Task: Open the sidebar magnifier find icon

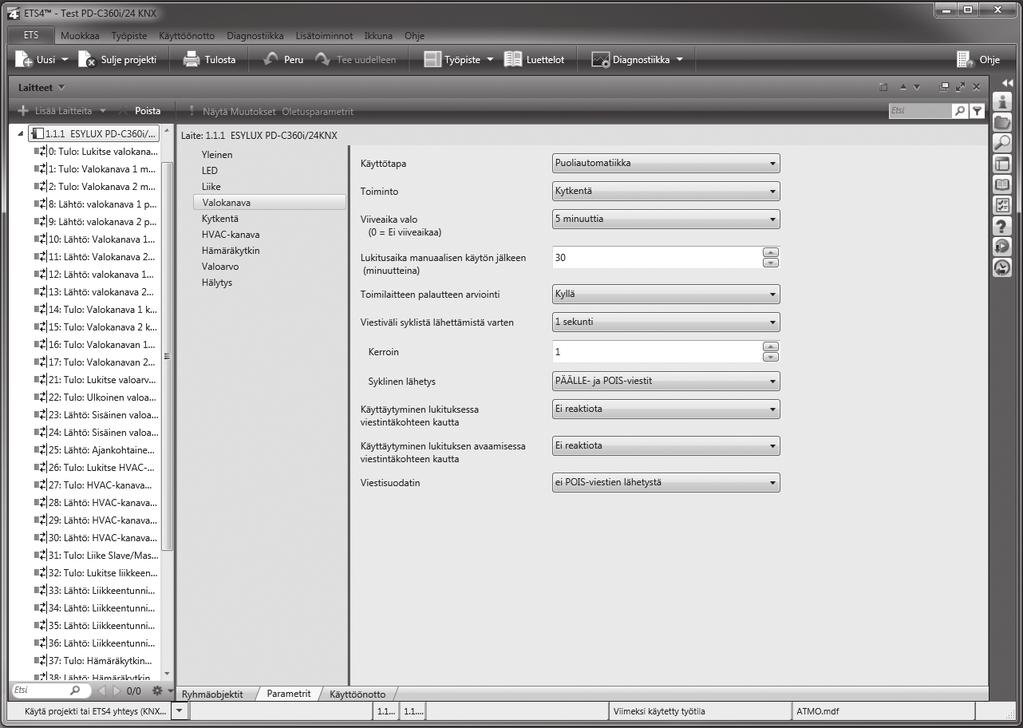Action: tap(1002, 143)
